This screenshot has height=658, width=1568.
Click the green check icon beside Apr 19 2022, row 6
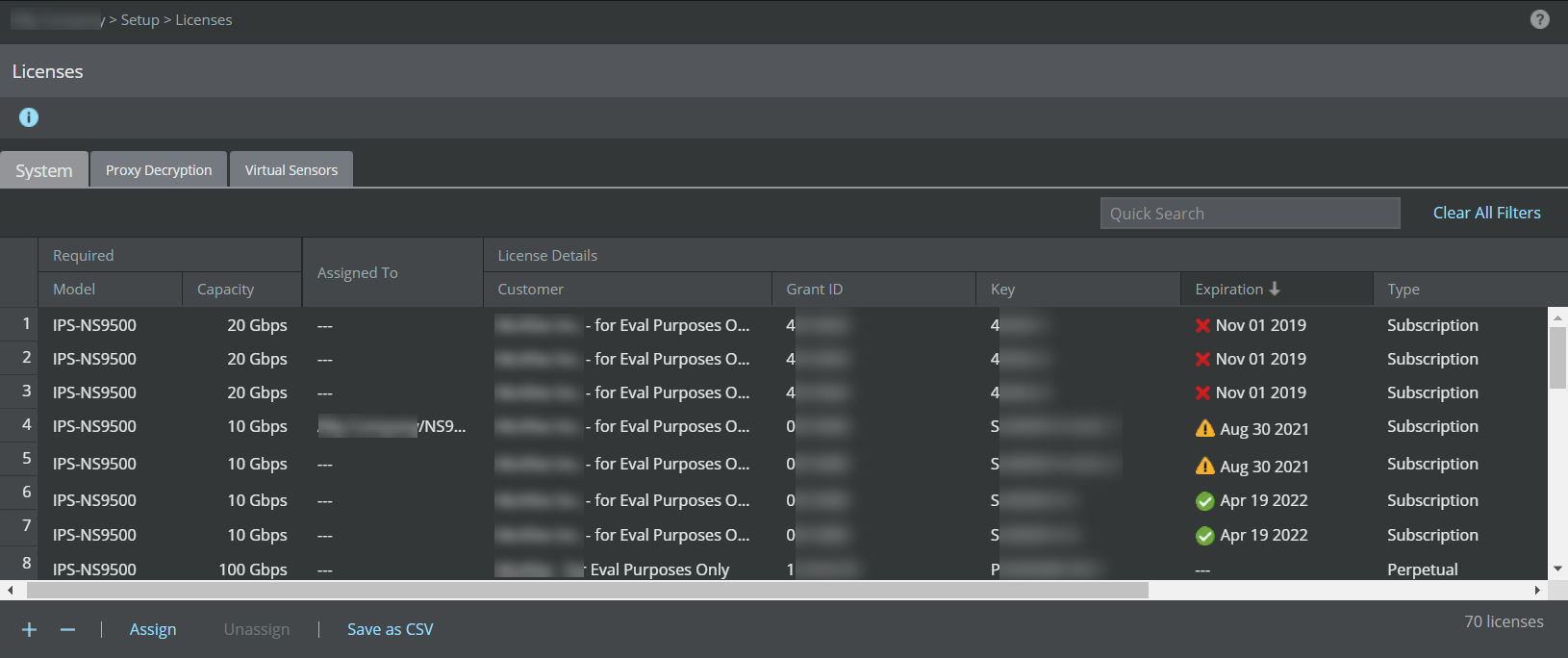click(1204, 501)
